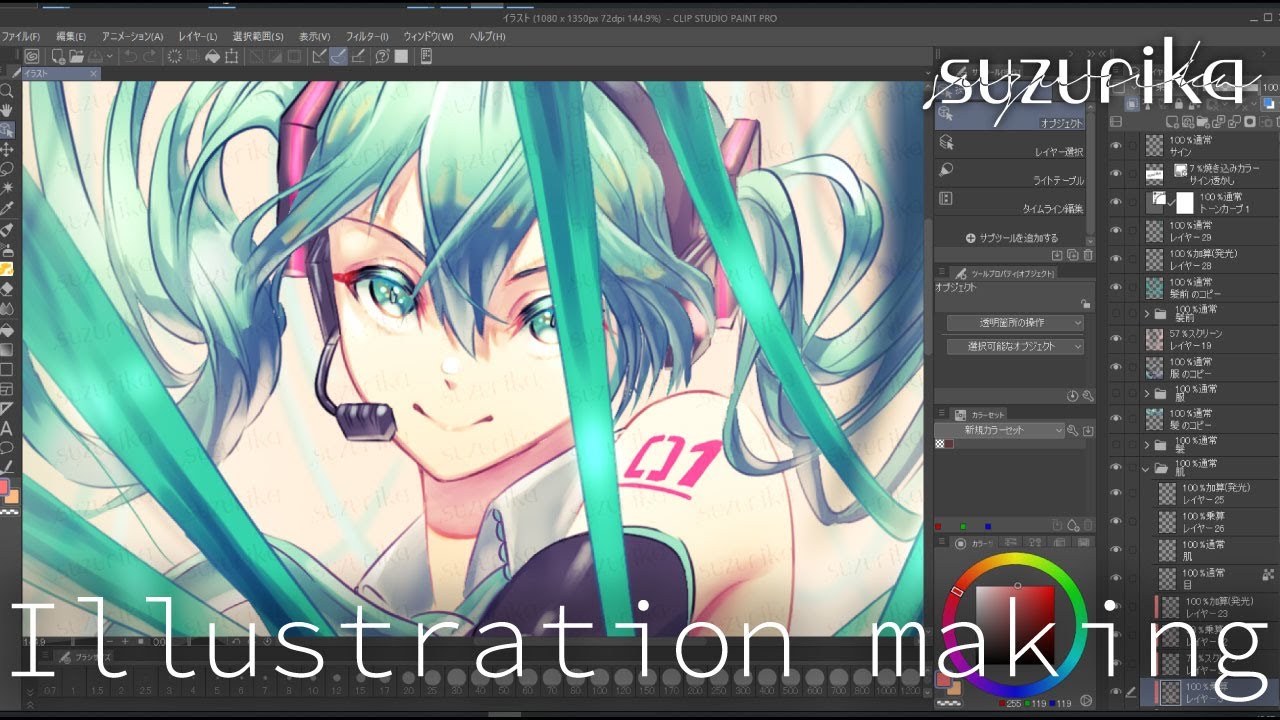Expand the 髪前 layer folder
Viewport: 1280px width, 720px height.
pos(1147,314)
